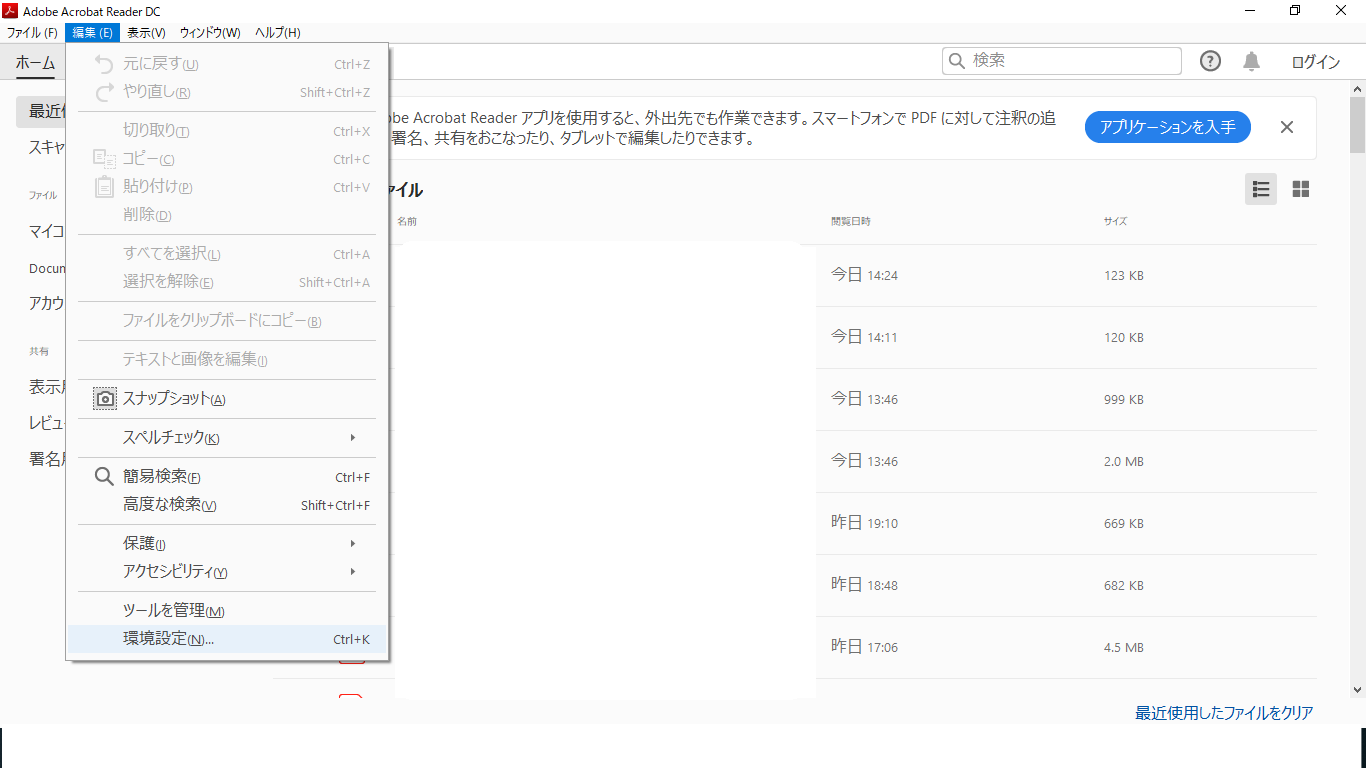Click 最近使用したファイルをクリア link
Image resolution: width=1366 pixels, height=768 pixels.
1224,713
